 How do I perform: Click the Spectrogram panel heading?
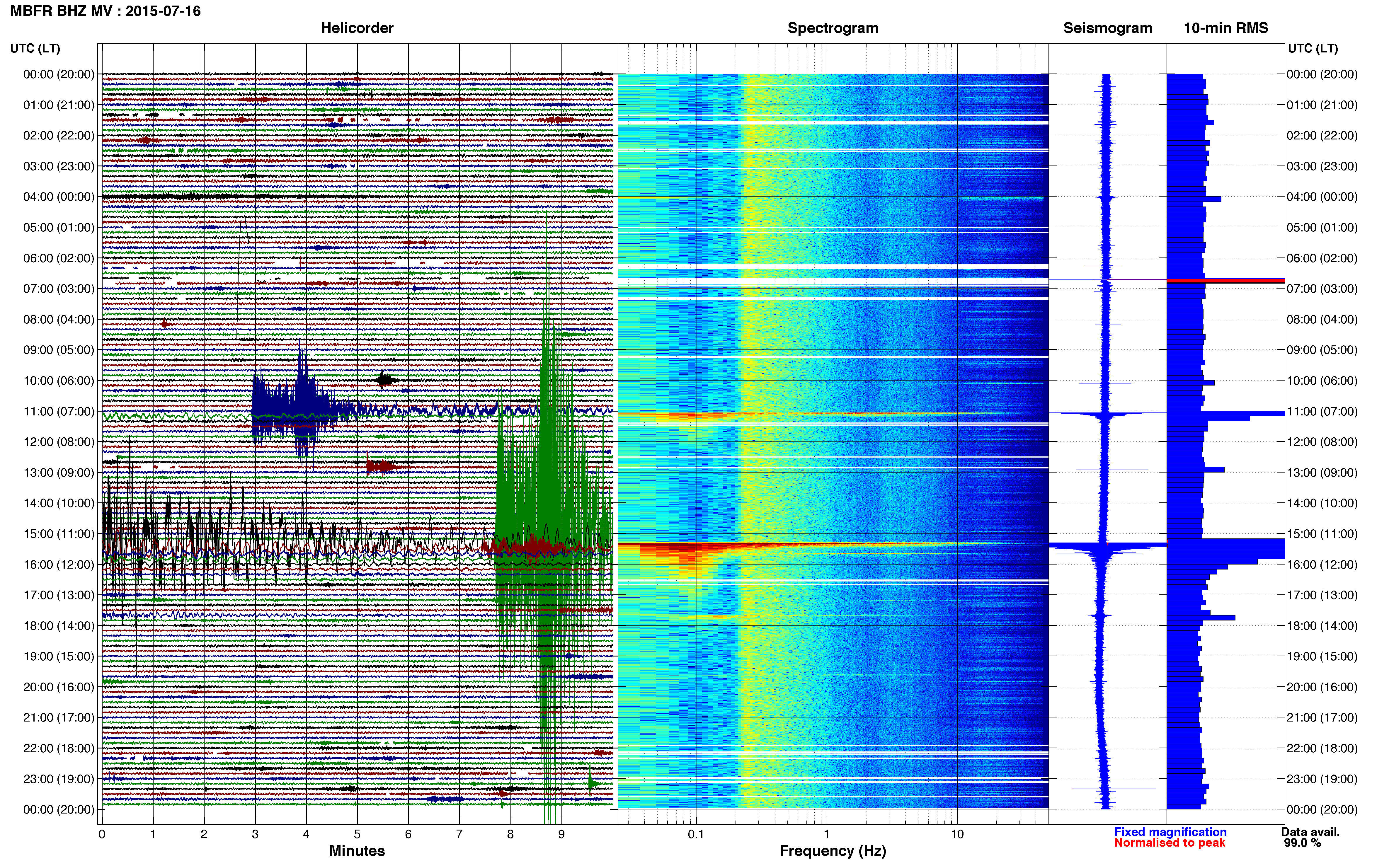(x=833, y=28)
